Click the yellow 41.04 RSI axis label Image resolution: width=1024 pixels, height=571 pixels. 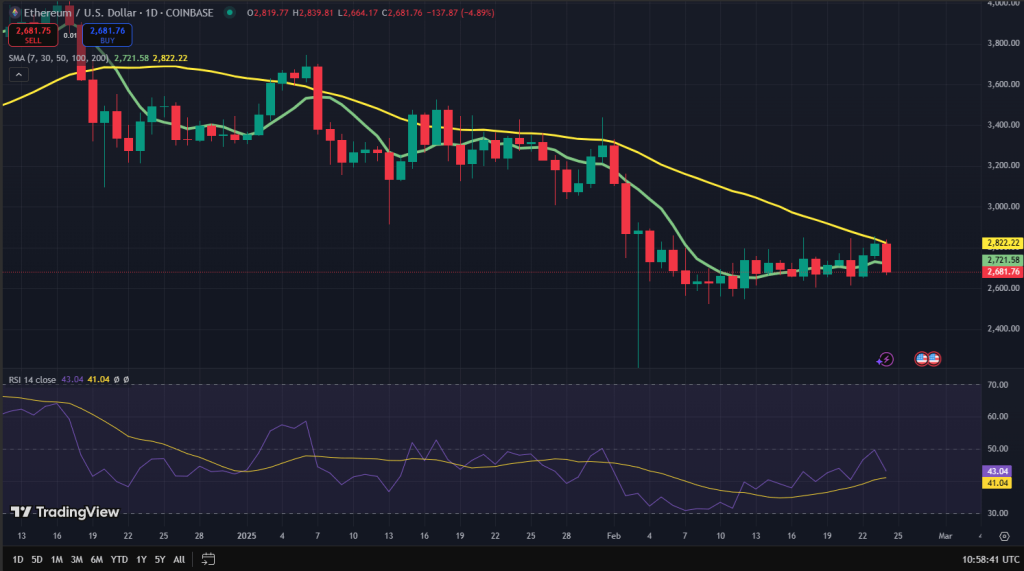click(x=997, y=483)
